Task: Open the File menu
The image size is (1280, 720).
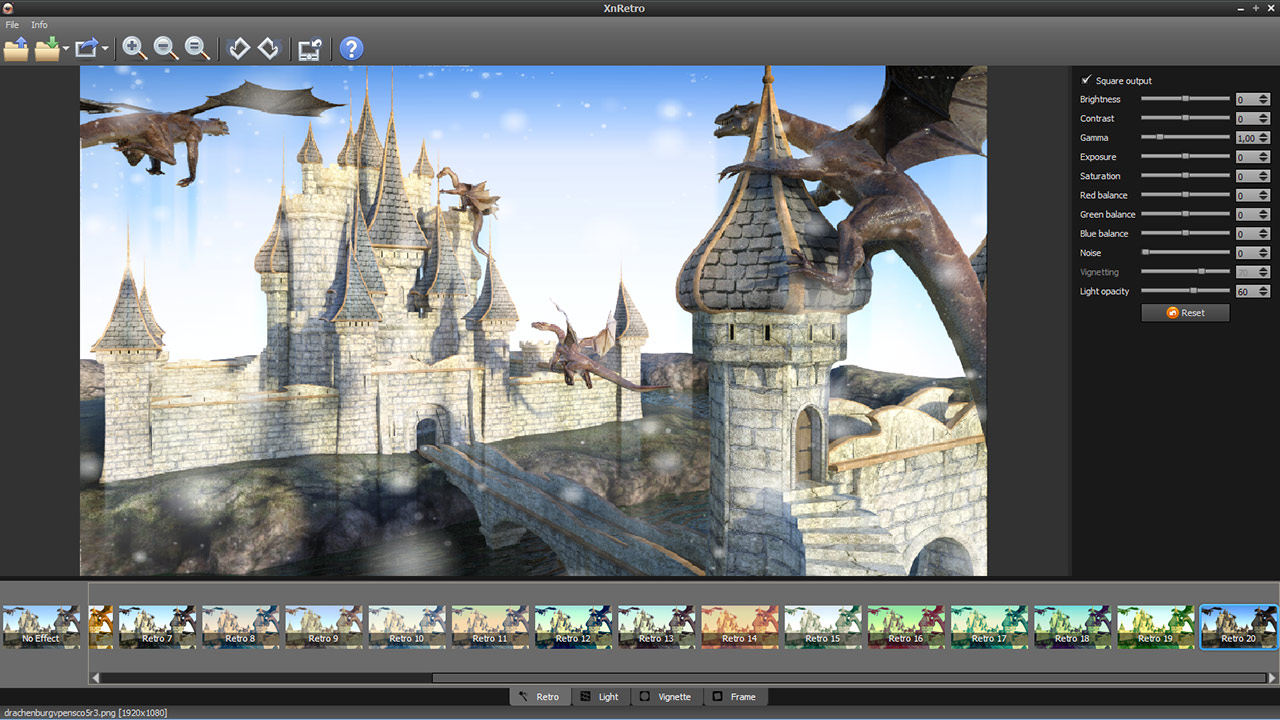Action: [12, 25]
